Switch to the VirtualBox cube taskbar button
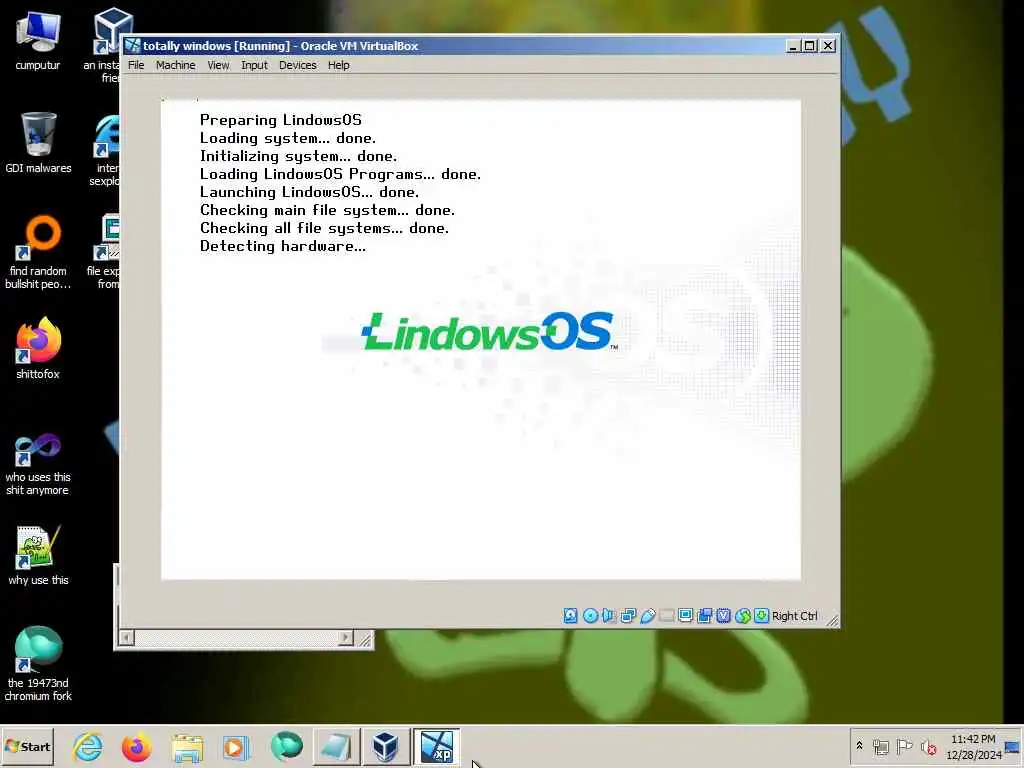Screen dimensions: 1024x768 (385, 747)
